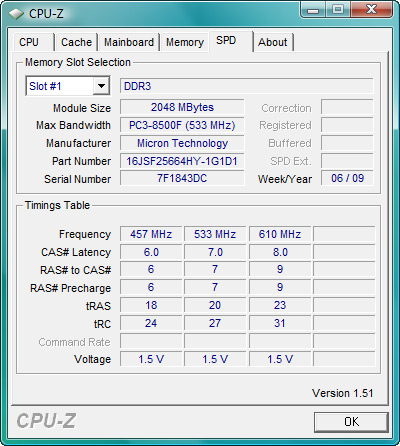This screenshot has width=400, height=446.
Task: Switch to the CPU tab
Action: pos(33,42)
